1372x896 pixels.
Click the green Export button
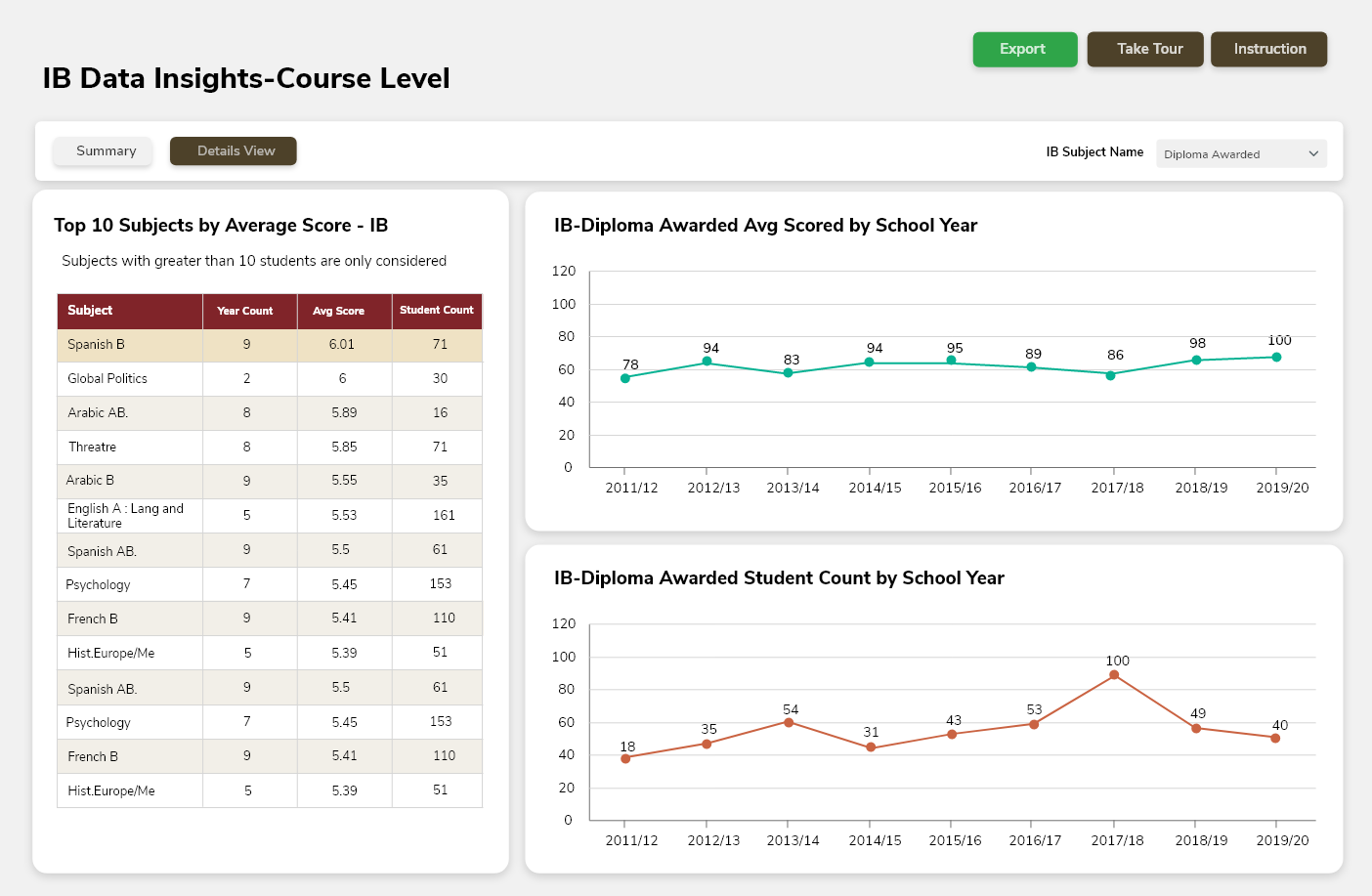click(x=1024, y=49)
